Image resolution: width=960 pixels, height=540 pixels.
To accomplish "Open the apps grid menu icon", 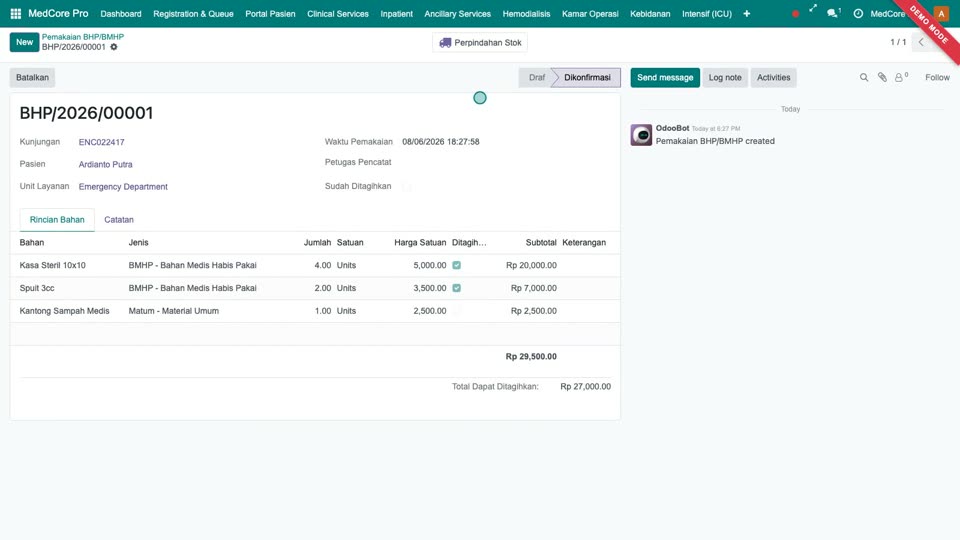I will [x=16, y=13].
